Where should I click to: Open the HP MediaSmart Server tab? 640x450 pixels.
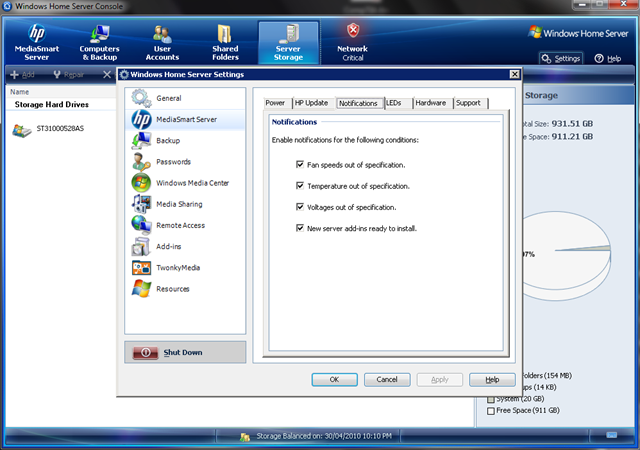coord(37,42)
